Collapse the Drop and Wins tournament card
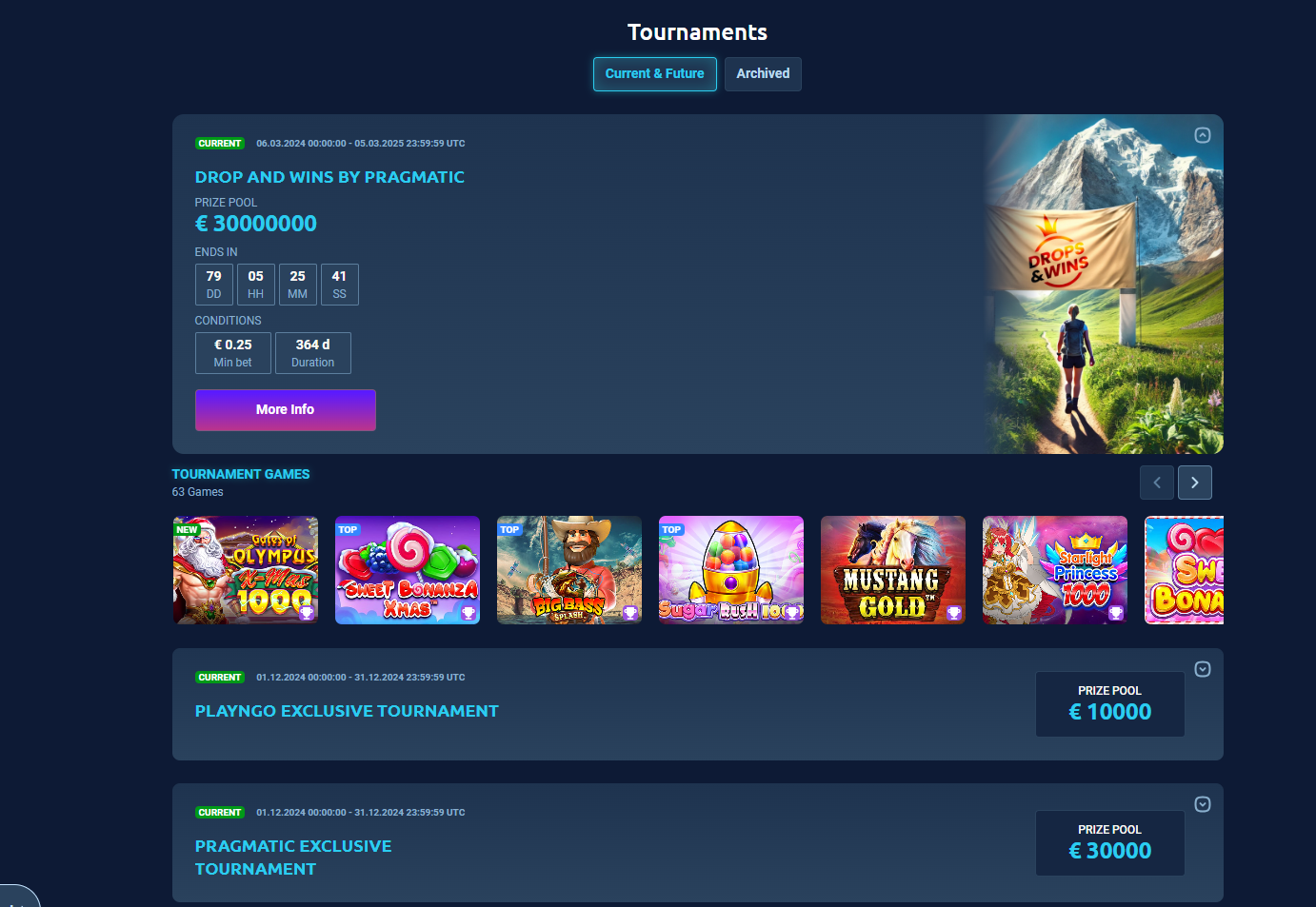Screen dimensions: 1316x907 tap(1203, 135)
